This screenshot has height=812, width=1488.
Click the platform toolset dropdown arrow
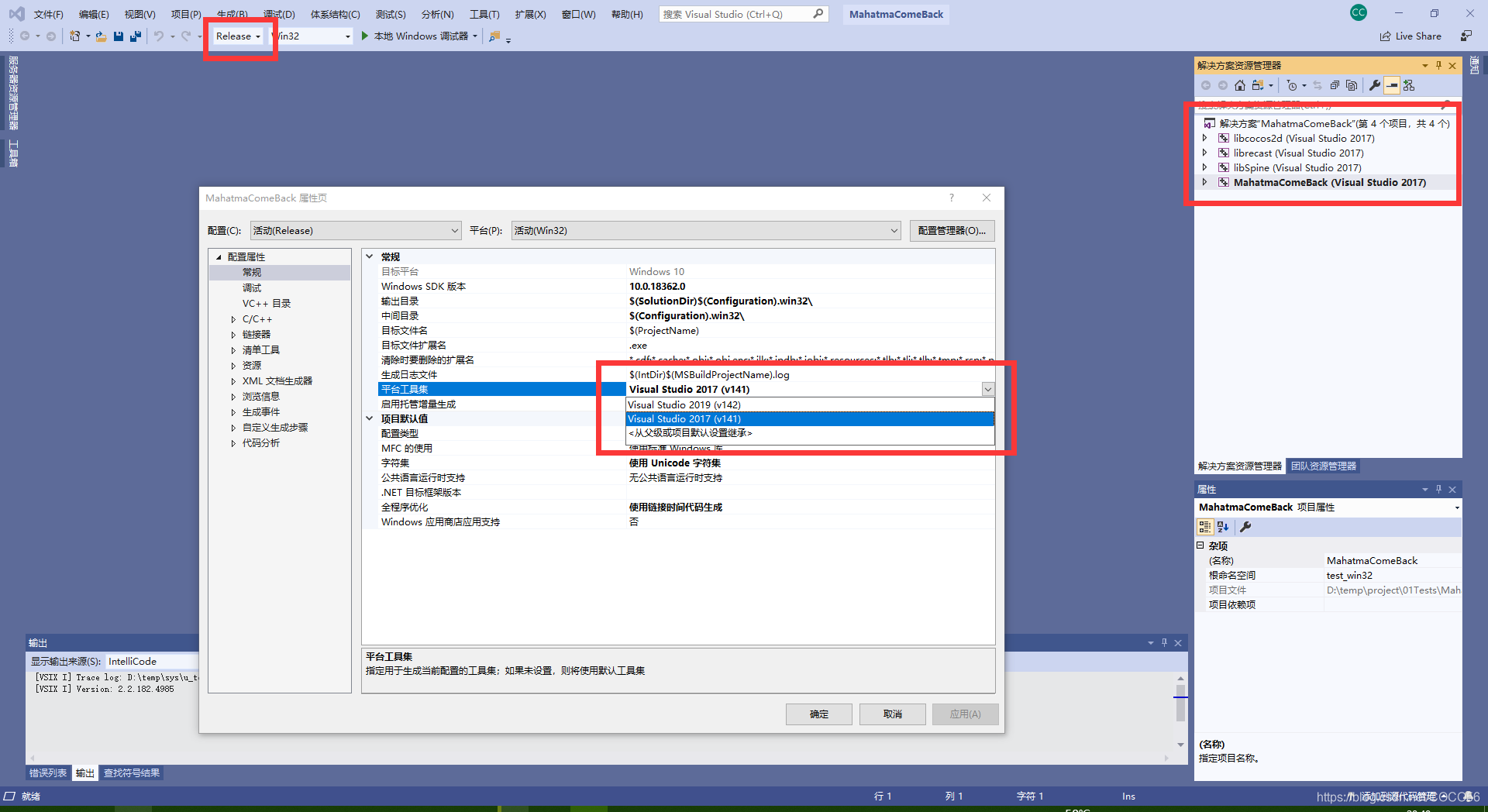pyautogui.click(x=987, y=389)
